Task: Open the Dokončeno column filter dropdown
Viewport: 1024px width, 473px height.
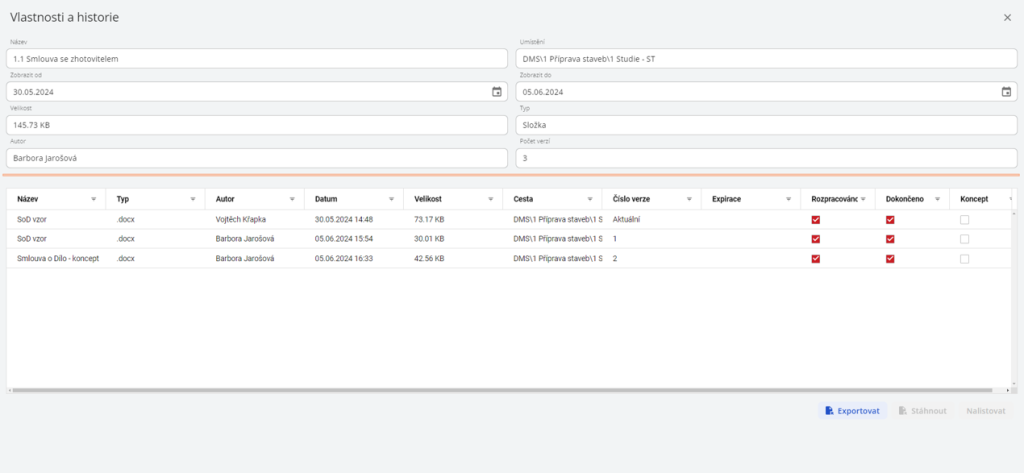Action: coord(937,199)
